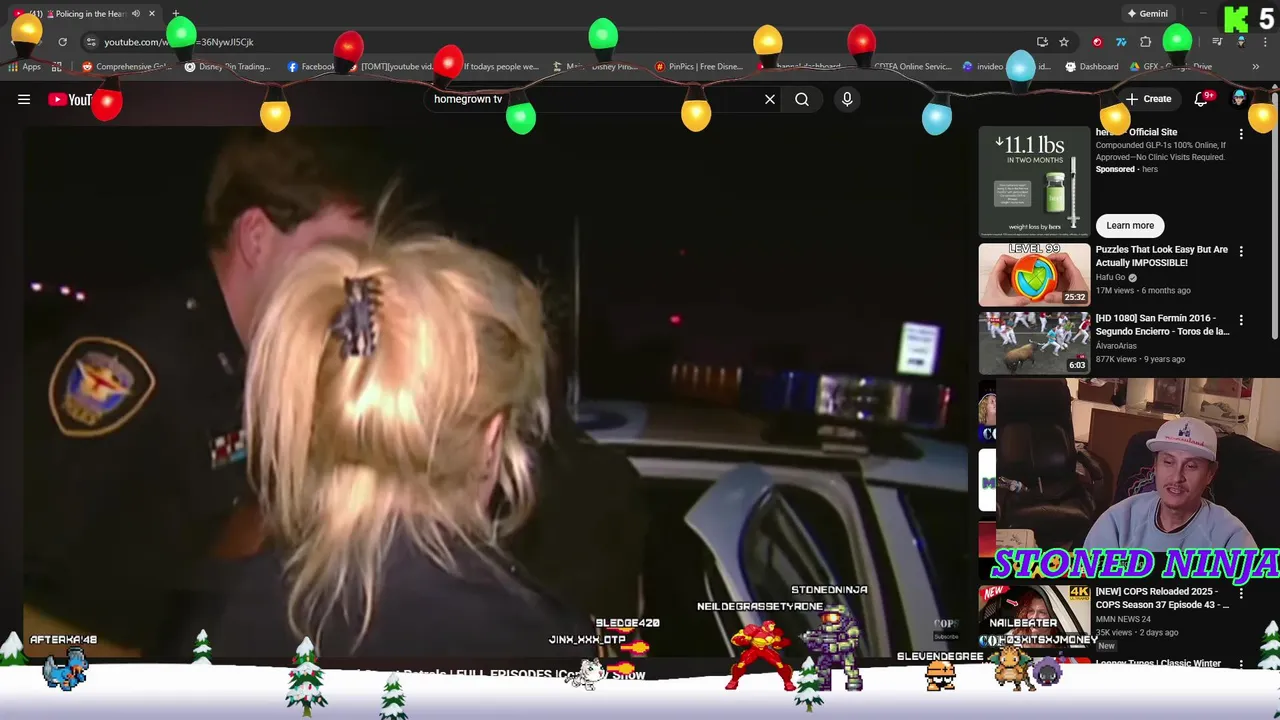Viewport: 1280px width, 720px height.
Task: Go to the ÁlvaroArias channel
Action: coord(1116,346)
